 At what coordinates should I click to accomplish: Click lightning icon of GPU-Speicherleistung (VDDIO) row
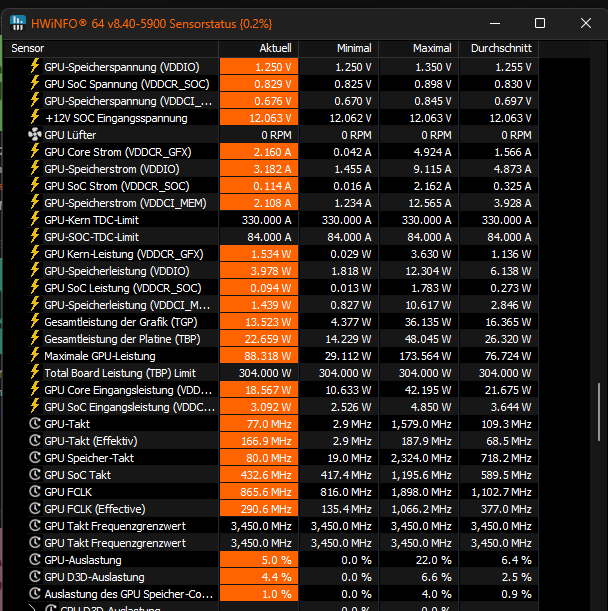click(35, 270)
